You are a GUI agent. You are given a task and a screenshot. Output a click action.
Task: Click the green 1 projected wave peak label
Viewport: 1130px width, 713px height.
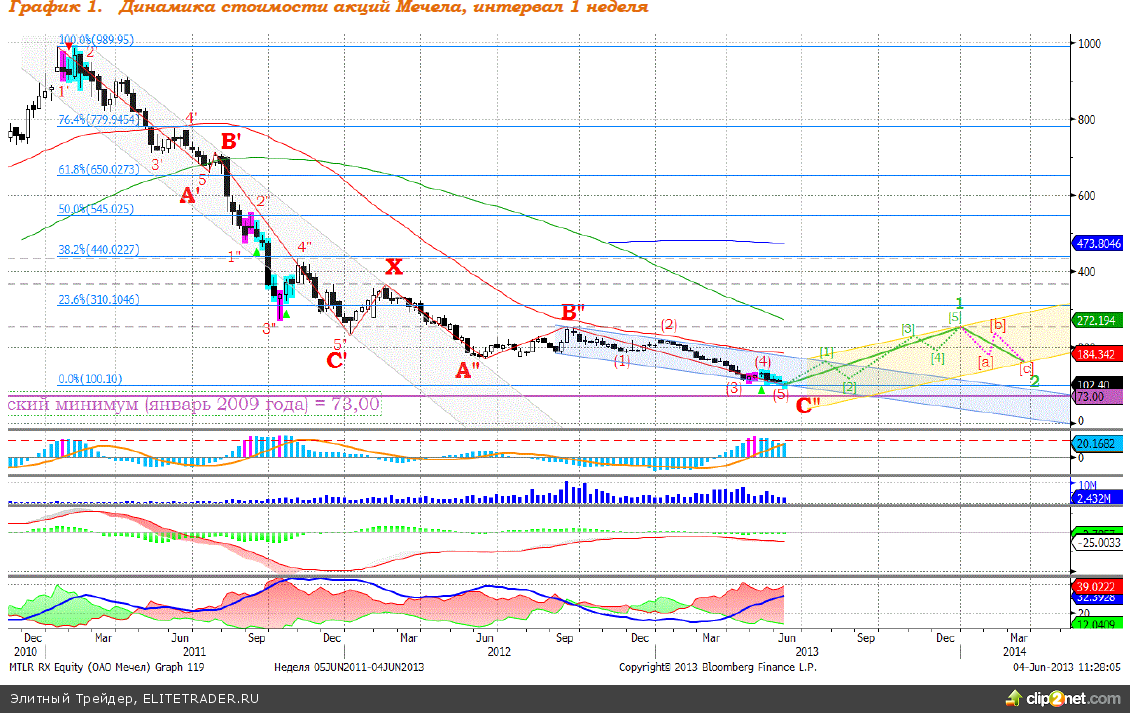pyautogui.click(x=958, y=303)
